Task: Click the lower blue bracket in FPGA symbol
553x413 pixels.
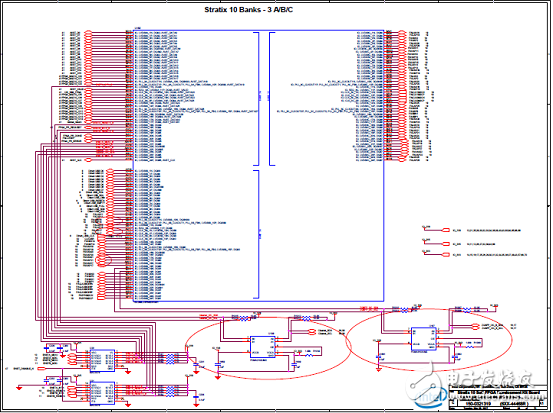Action: coord(256,235)
